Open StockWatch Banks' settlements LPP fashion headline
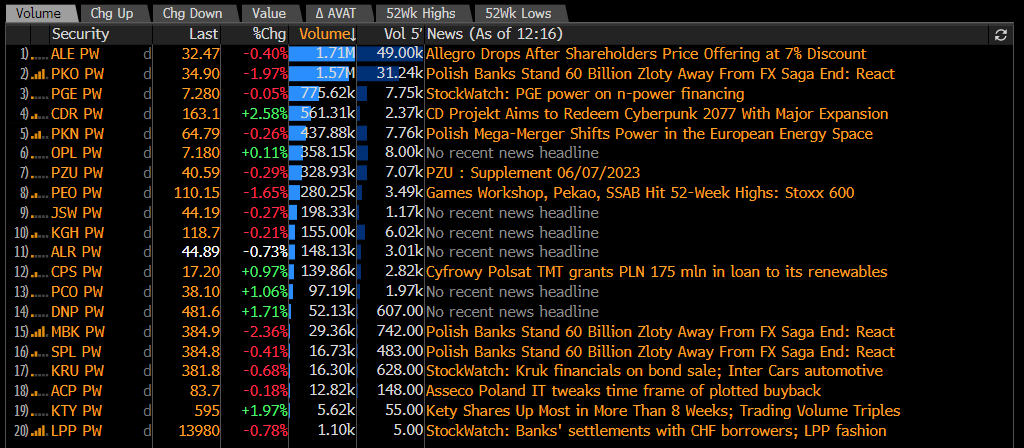 (656, 432)
